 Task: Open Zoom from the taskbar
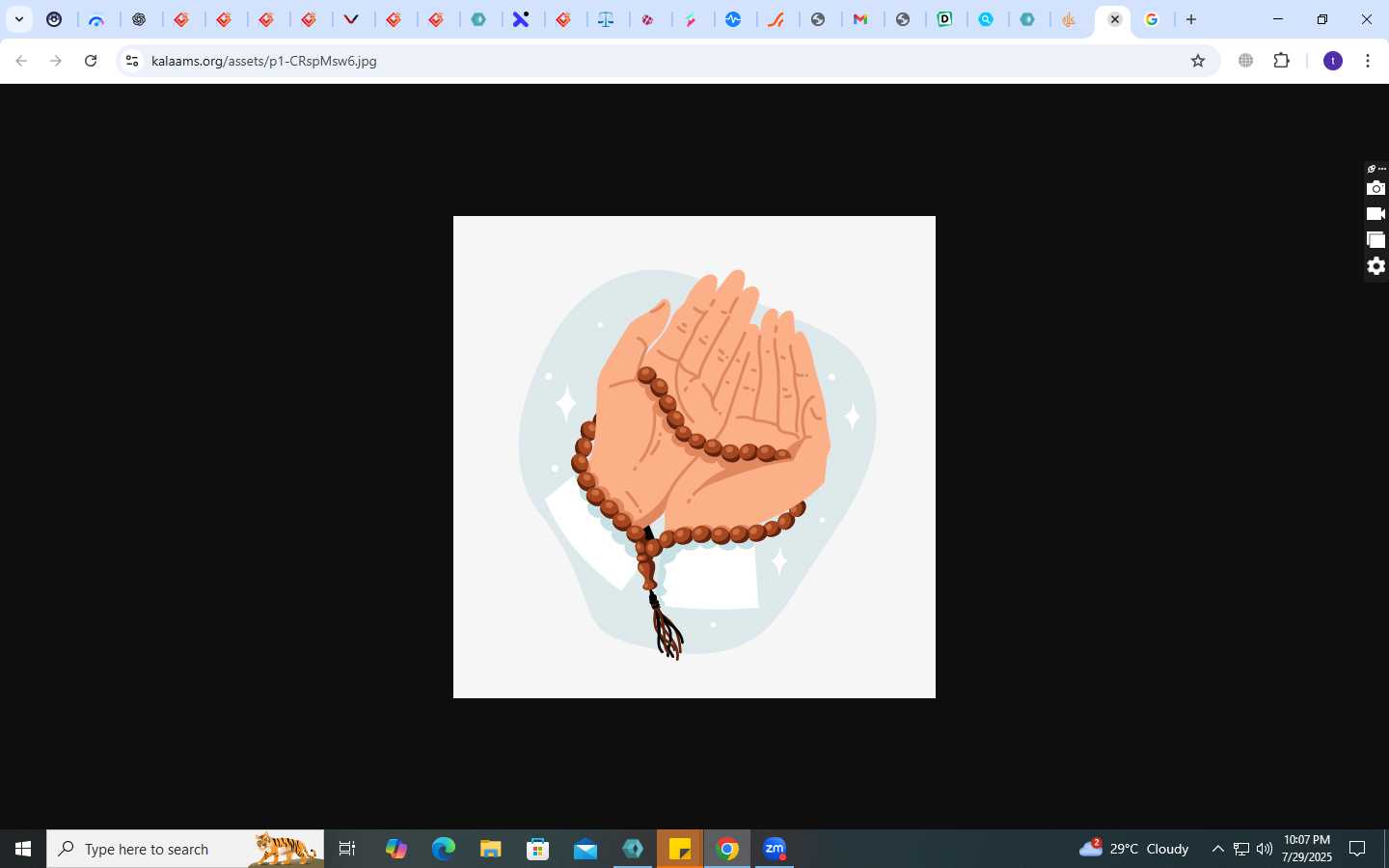pyautogui.click(x=775, y=849)
